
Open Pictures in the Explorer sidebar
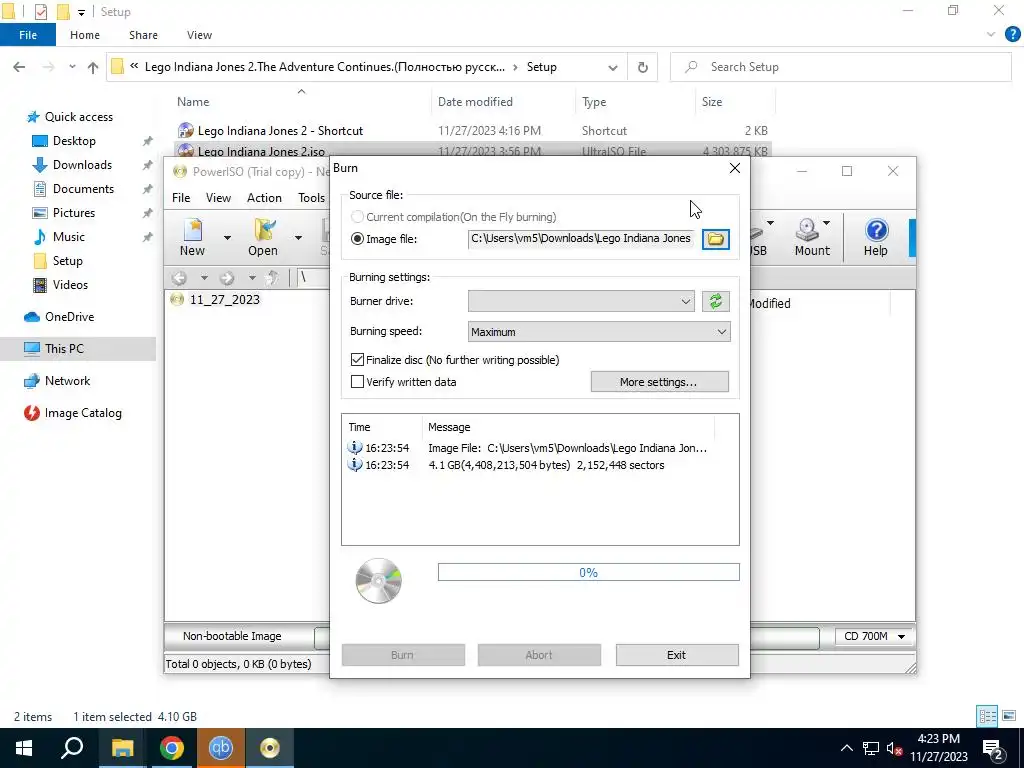(x=64, y=213)
